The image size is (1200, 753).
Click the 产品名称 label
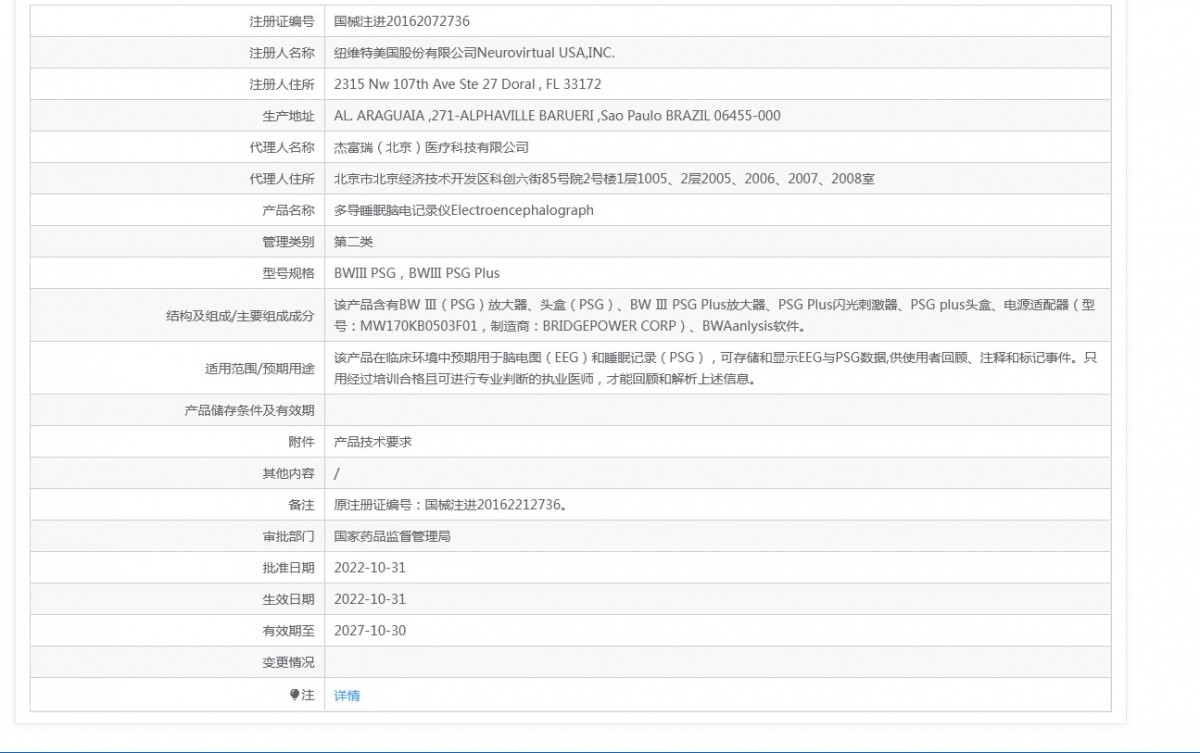point(288,210)
